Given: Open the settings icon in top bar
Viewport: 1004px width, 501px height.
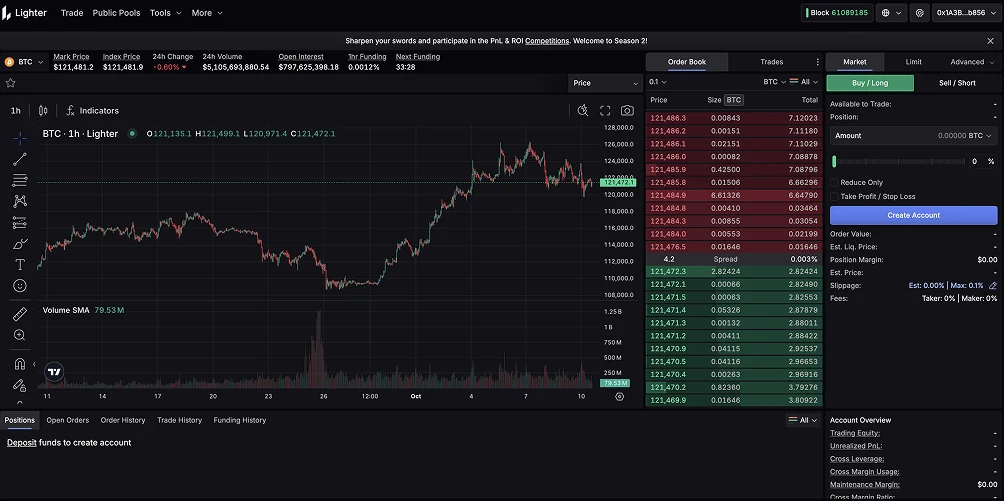Looking at the screenshot, I should [920, 13].
